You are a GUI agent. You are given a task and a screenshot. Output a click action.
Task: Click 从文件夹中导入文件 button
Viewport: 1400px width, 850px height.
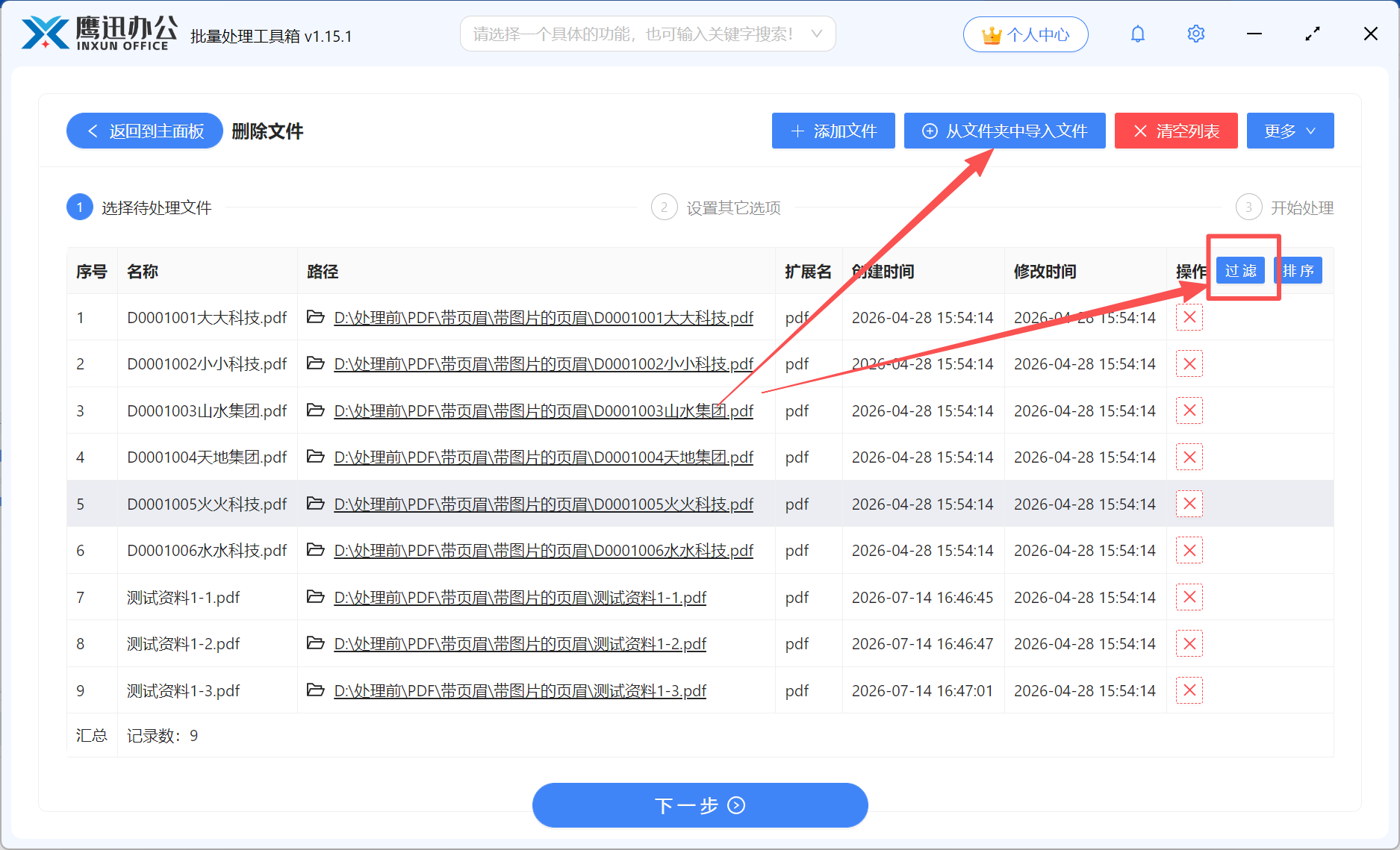click(x=1004, y=131)
